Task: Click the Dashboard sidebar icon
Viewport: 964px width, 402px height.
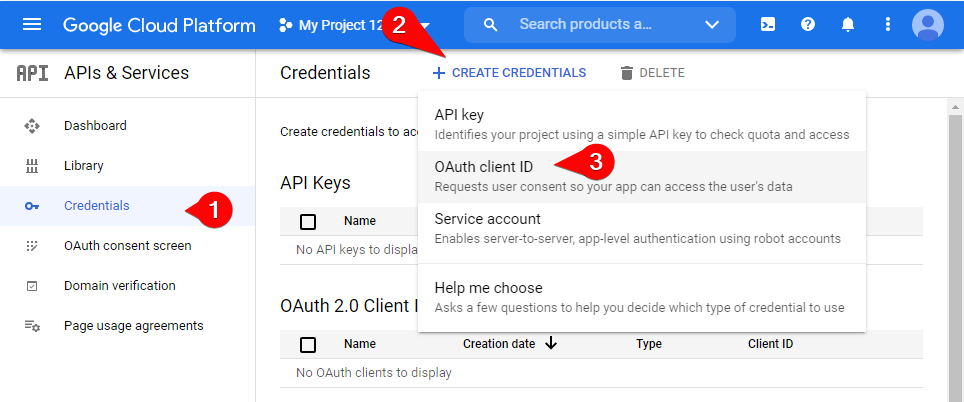Action: tap(32, 126)
